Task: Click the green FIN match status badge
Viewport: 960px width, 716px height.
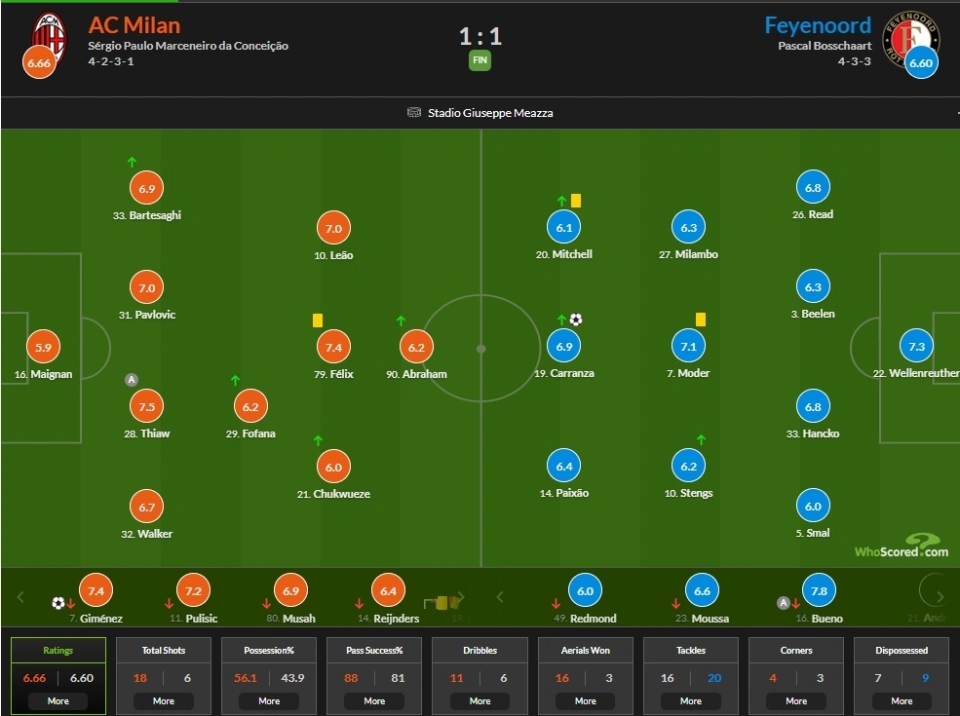Action: point(480,60)
